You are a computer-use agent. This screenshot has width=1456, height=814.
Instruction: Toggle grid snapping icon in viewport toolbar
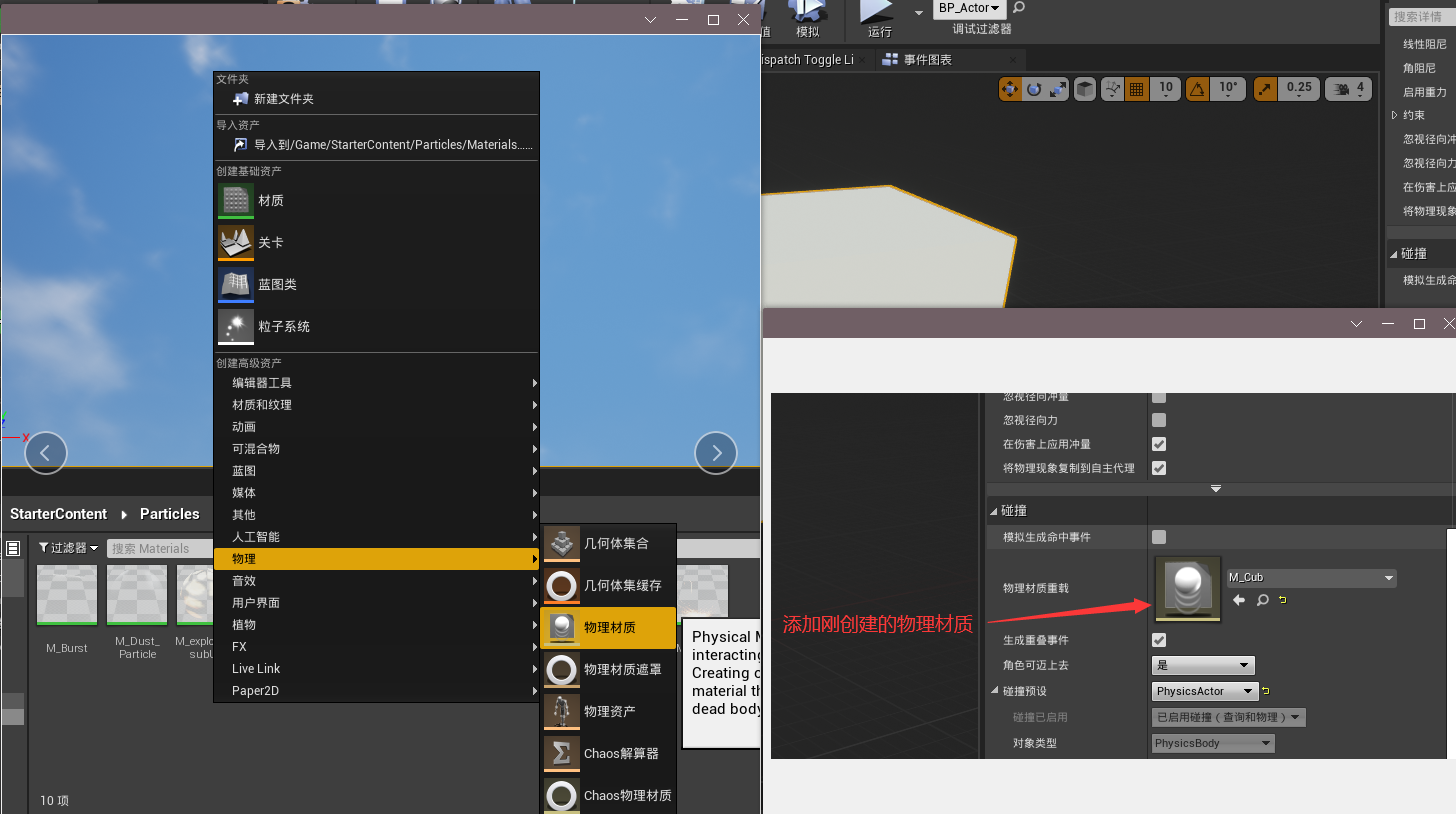pyautogui.click(x=1136, y=89)
